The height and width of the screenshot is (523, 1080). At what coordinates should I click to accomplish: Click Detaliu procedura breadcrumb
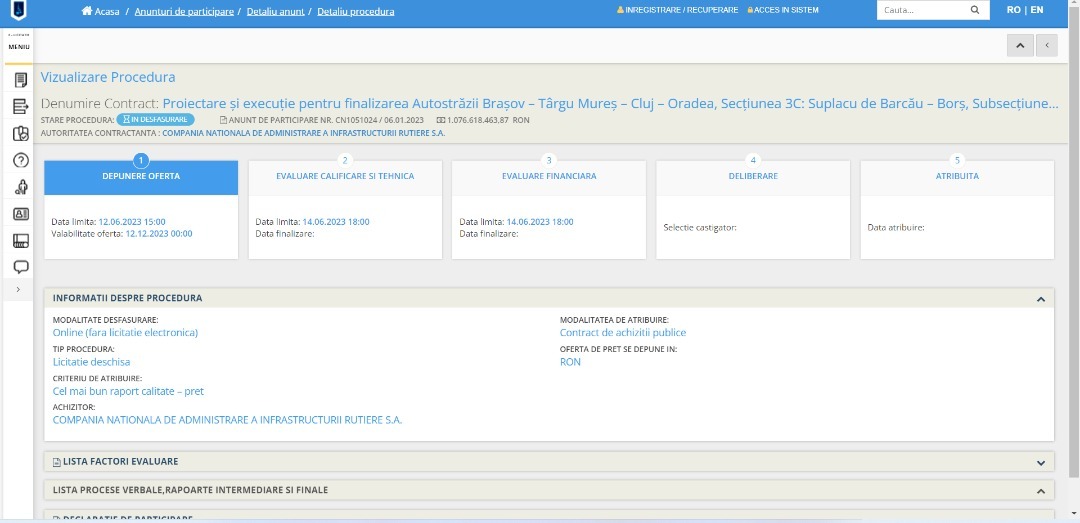(x=356, y=12)
